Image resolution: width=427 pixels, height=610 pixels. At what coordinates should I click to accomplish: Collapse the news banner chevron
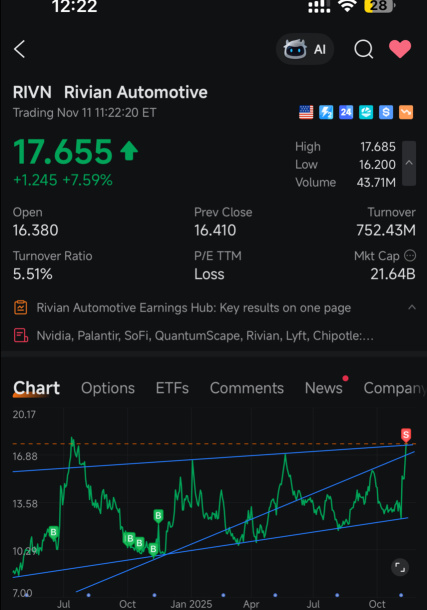click(x=412, y=307)
